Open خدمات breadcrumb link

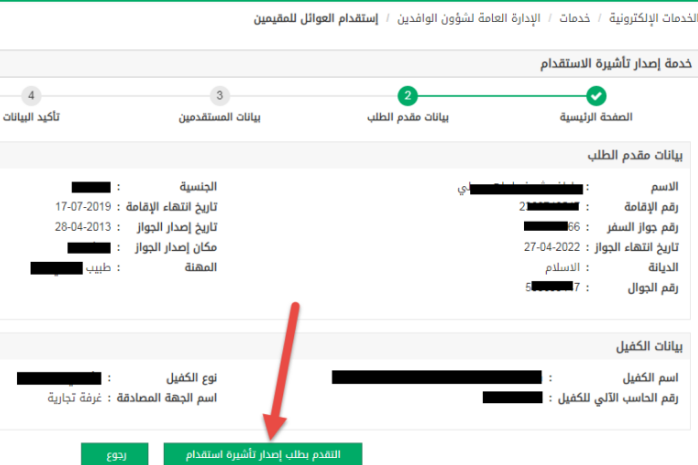click(574, 18)
